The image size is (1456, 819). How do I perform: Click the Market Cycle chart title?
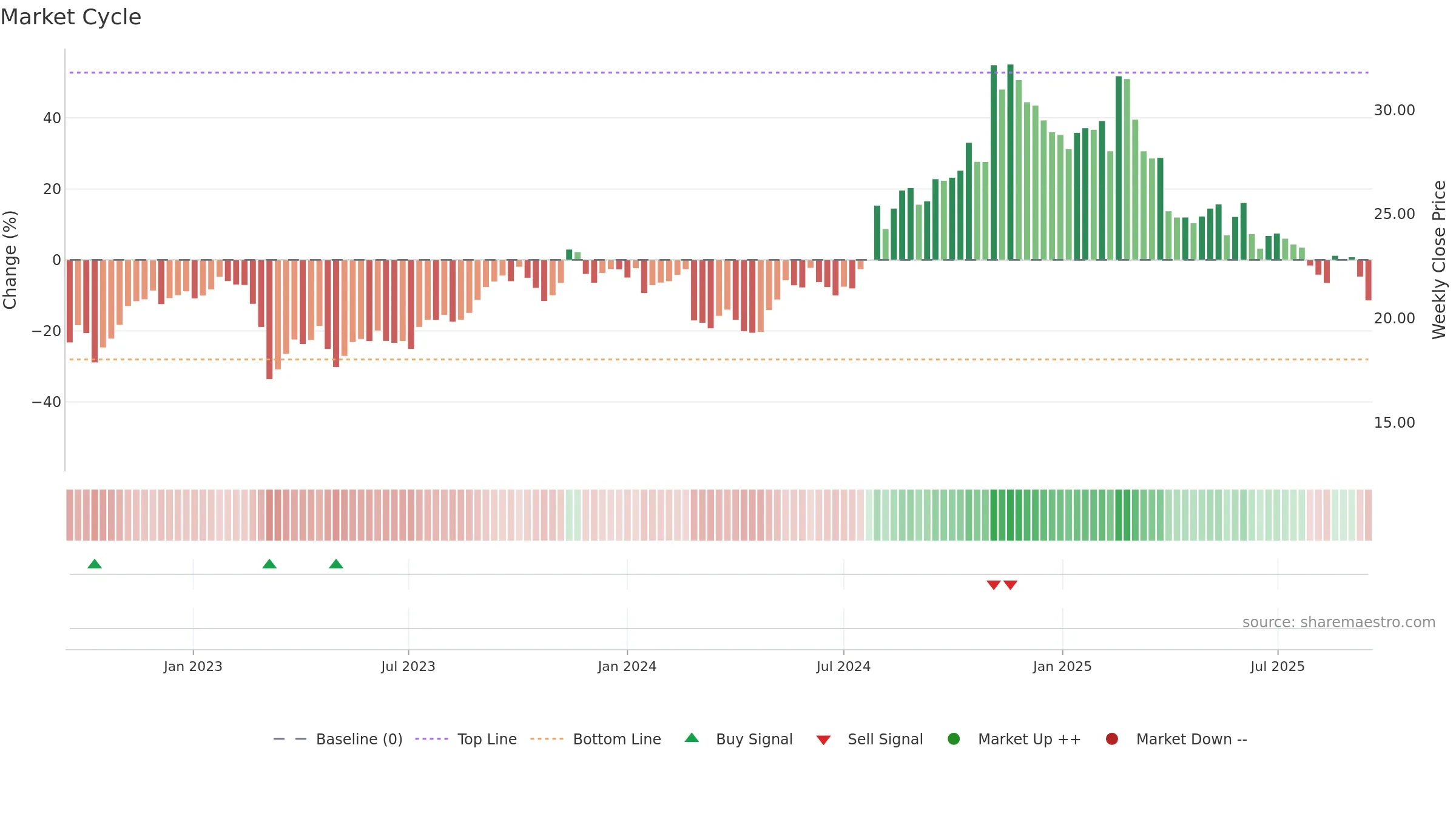pos(71,17)
